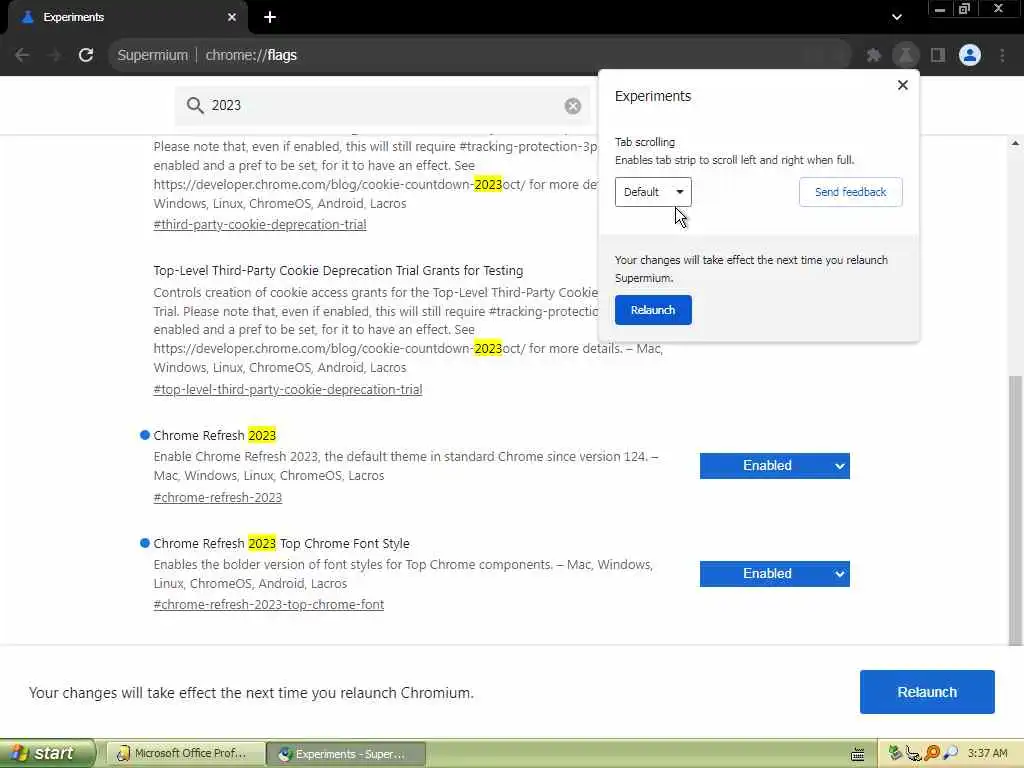This screenshot has height=768, width=1024.
Task: Open the Tab scrolling Default dropdown
Action: pos(653,192)
